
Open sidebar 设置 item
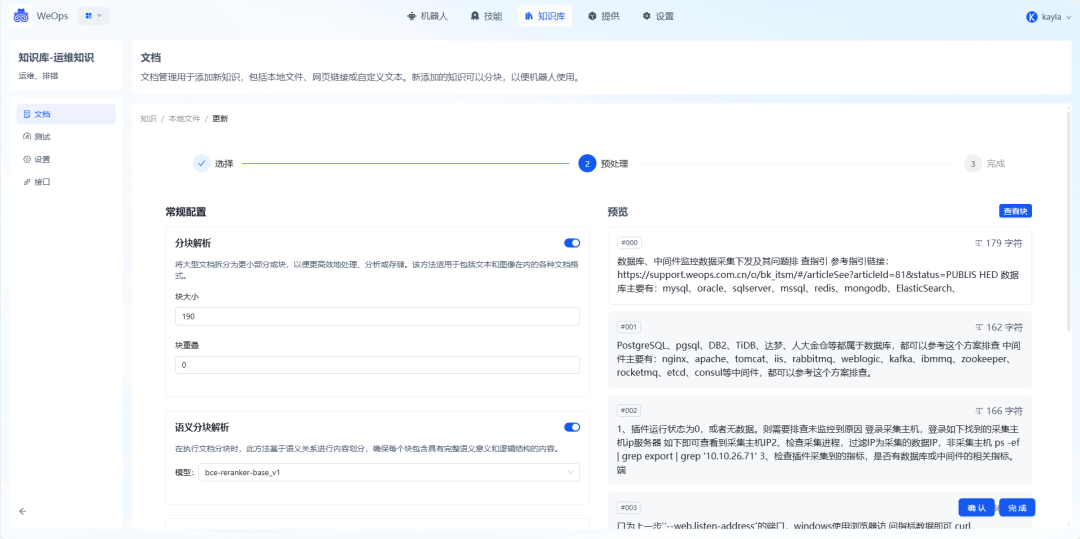pyautogui.click(x=66, y=160)
